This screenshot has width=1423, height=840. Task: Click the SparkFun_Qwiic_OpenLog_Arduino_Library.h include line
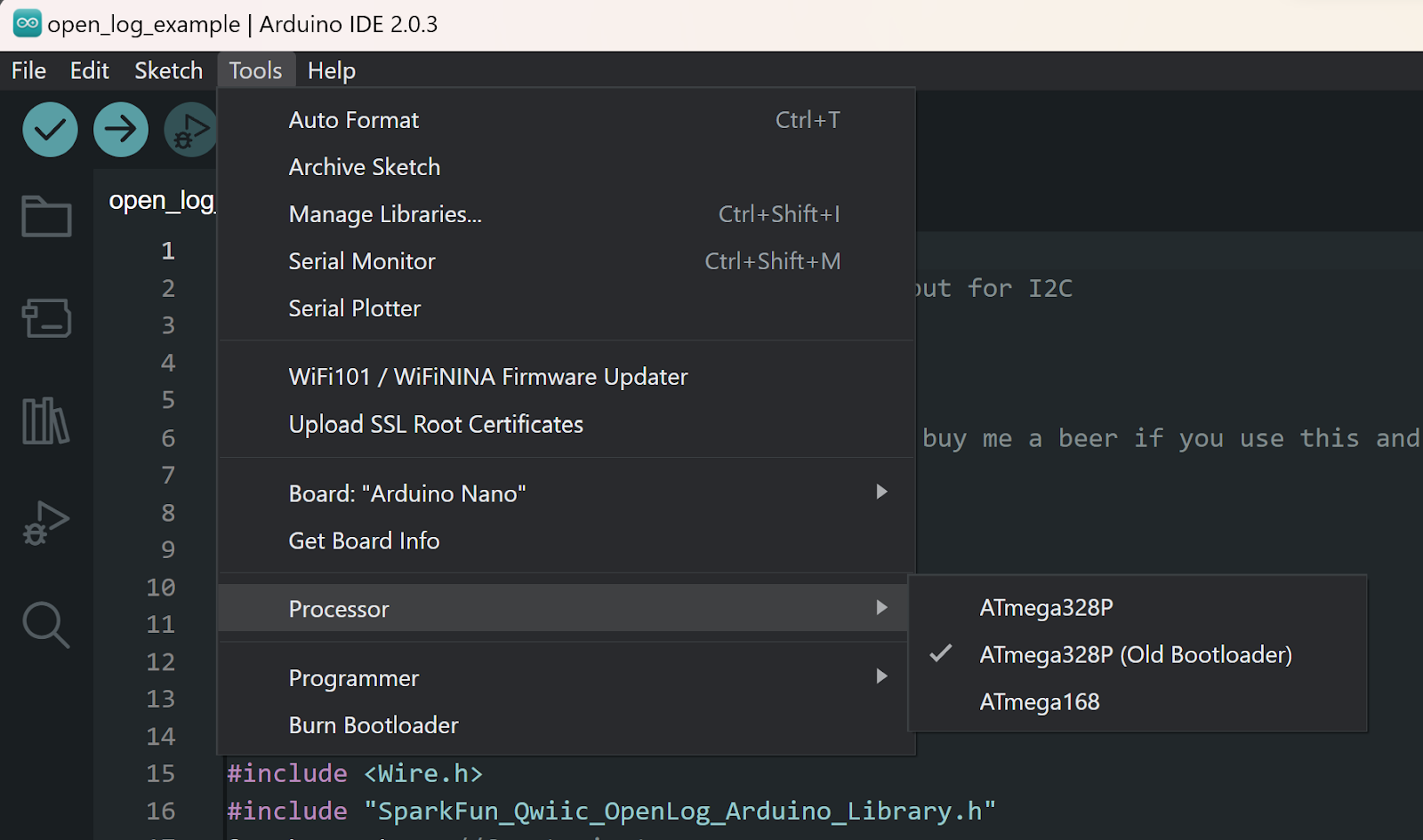click(612, 811)
